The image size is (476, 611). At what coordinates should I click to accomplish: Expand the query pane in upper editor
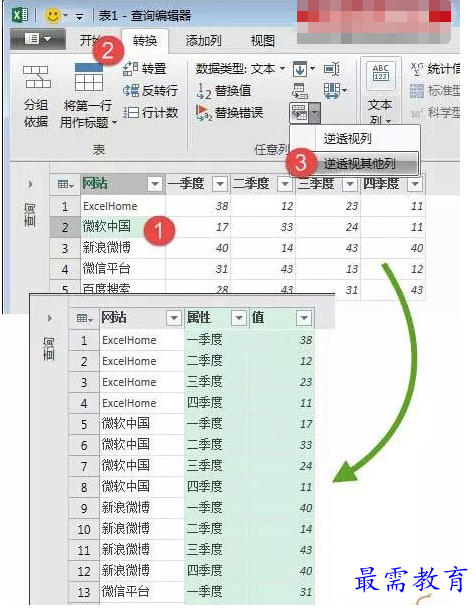click(x=30, y=184)
